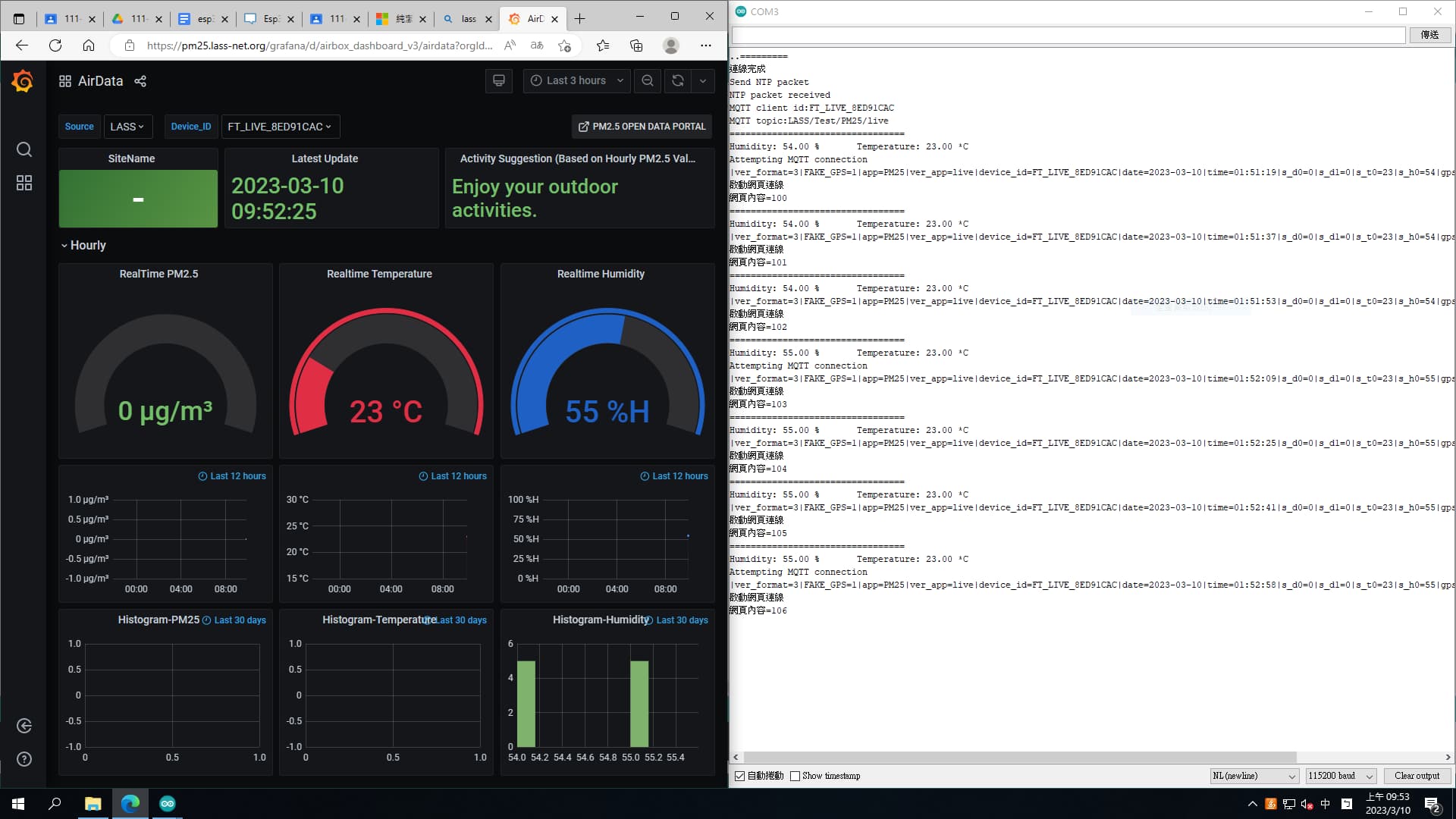Open the LASS source dropdown
Image resolution: width=1456 pixels, height=819 pixels.
tap(127, 127)
